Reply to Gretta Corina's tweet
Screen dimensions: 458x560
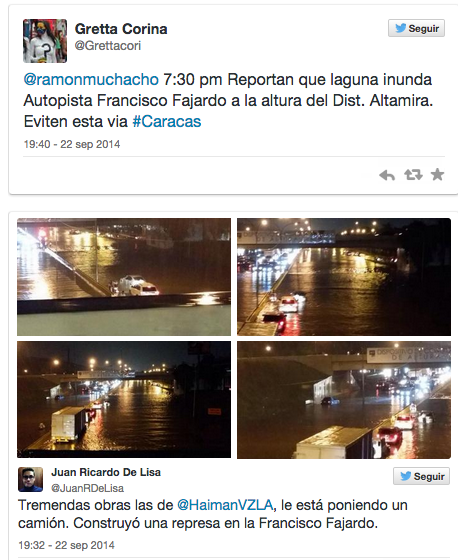387,175
